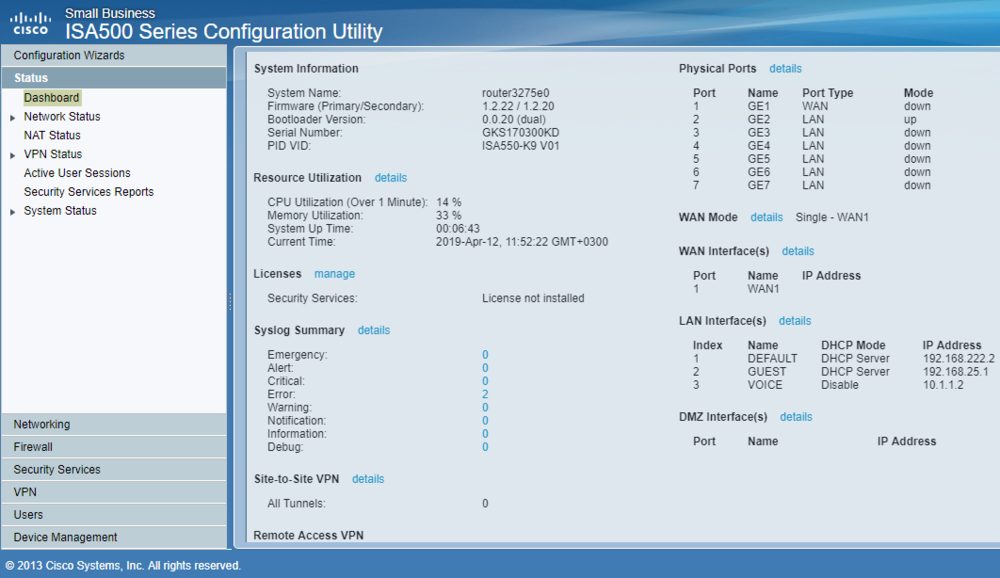Open the Configuration Wizards menu section
Screen dimensions: 1000x578
(69, 55)
